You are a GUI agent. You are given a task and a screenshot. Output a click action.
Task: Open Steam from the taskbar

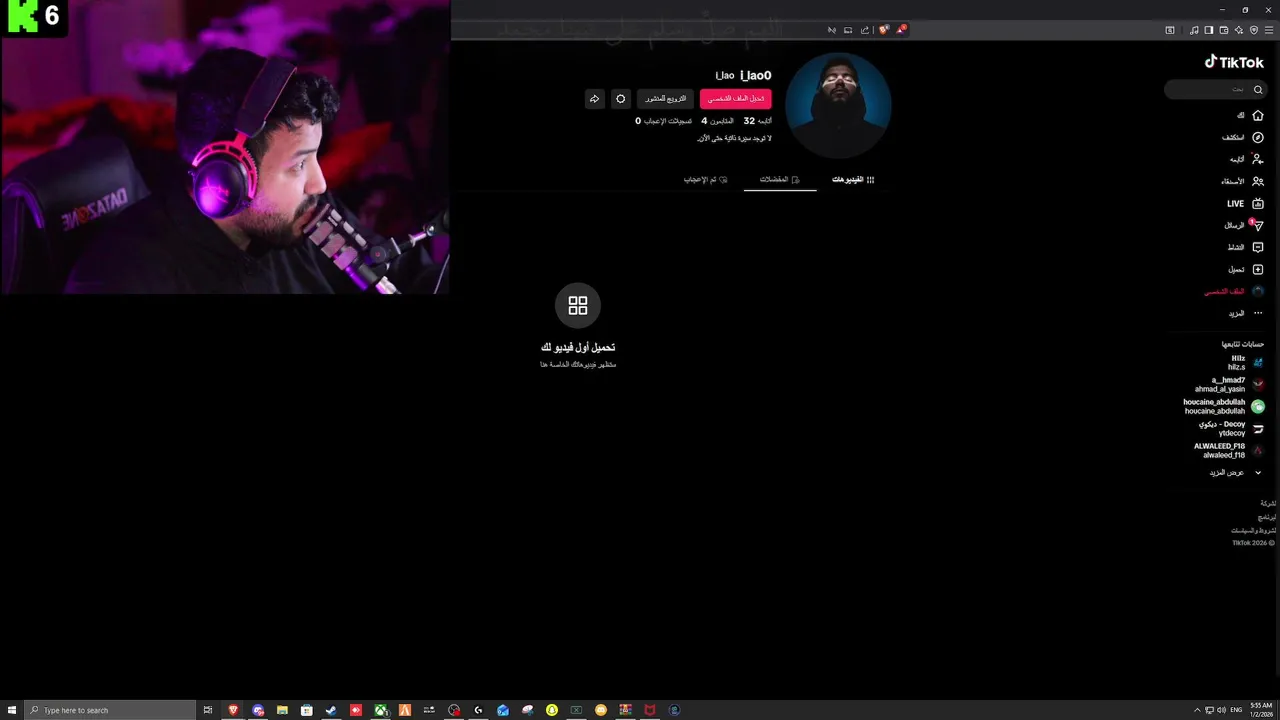coord(331,710)
